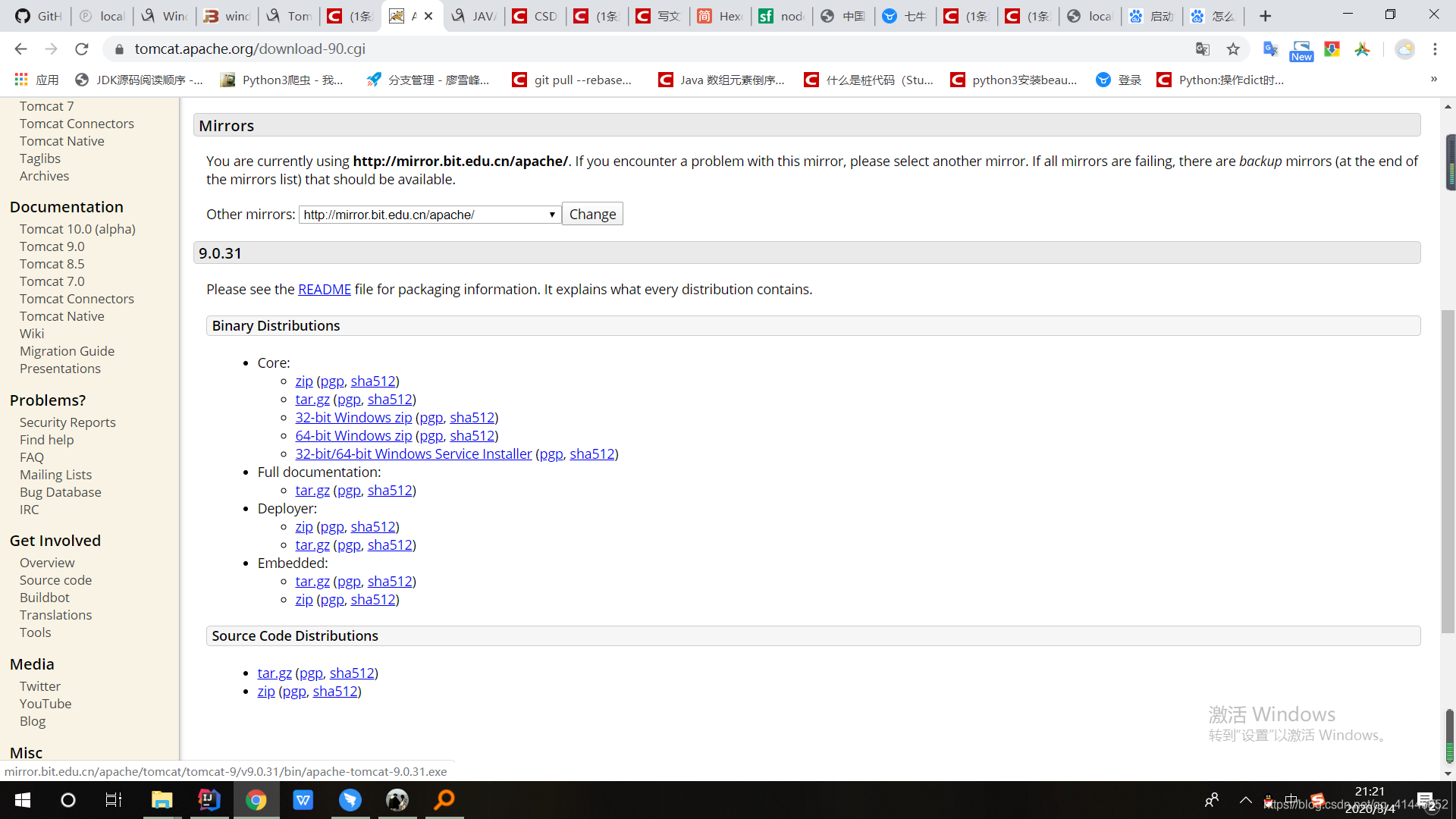The height and width of the screenshot is (819, 1456).
Task: Click the browser back arrow
Action: (x=20, y=49)
